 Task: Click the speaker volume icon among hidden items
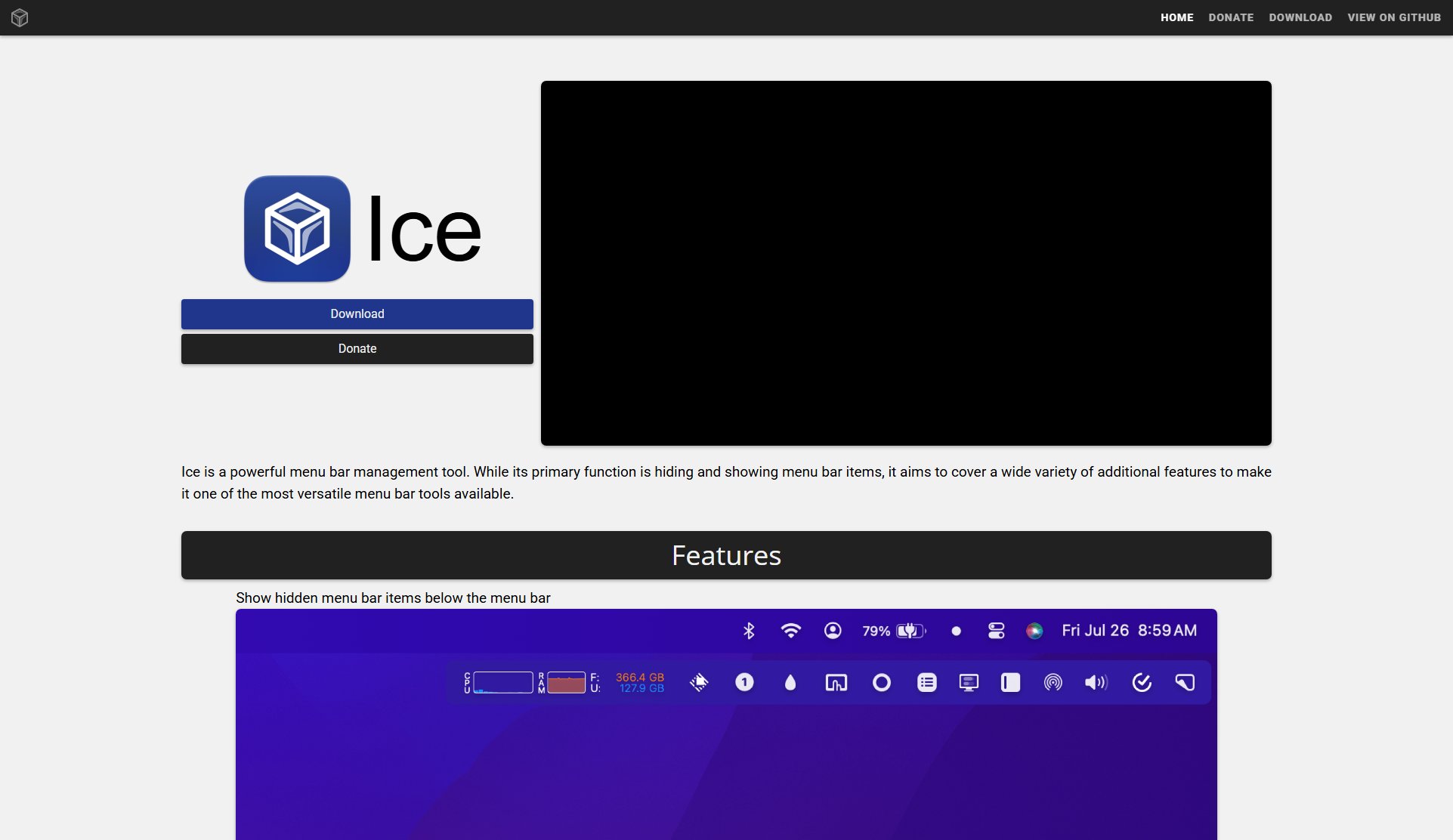[x=1096, y=682]
